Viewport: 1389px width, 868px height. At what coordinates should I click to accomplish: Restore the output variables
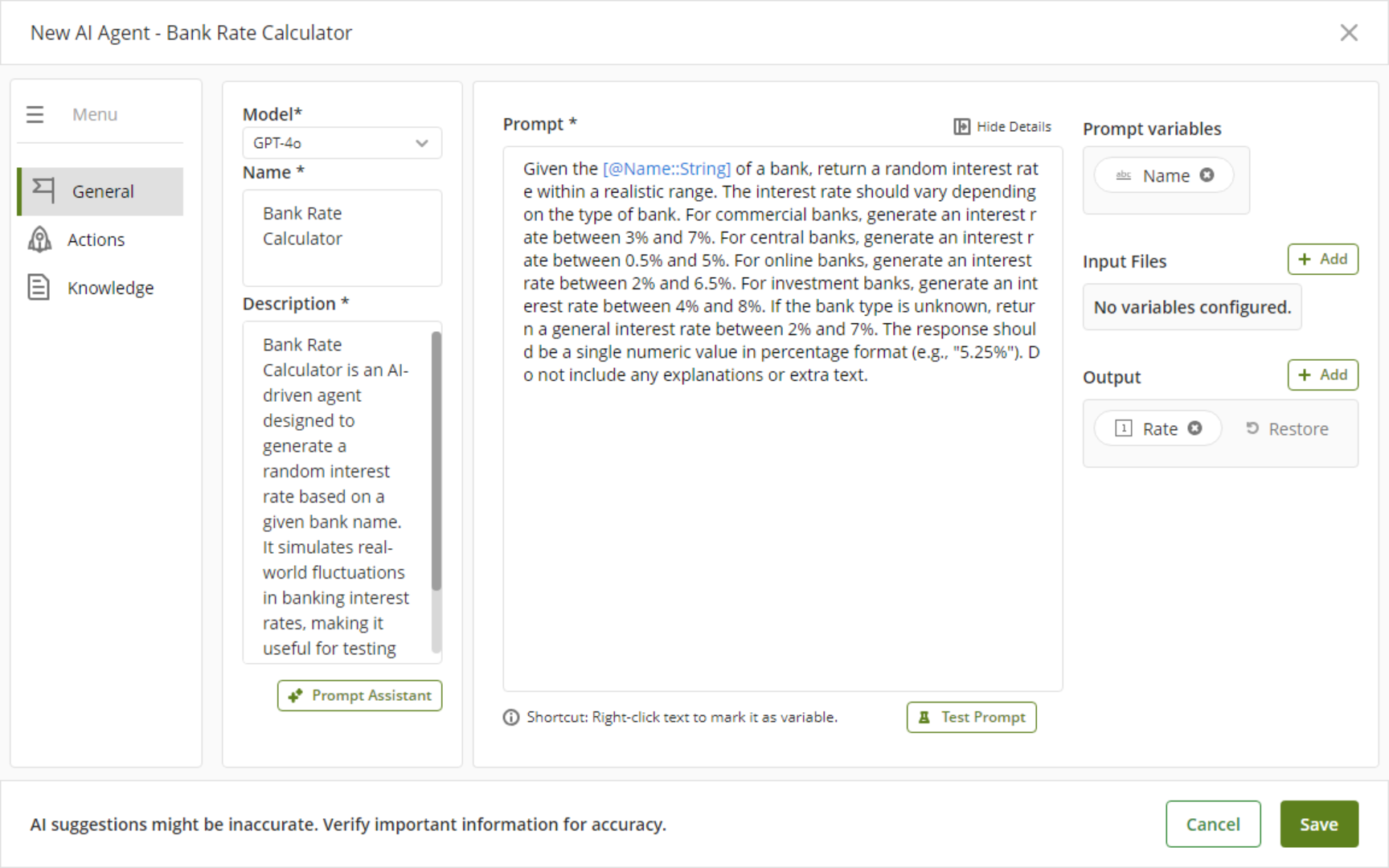(x=1287, y=429)
